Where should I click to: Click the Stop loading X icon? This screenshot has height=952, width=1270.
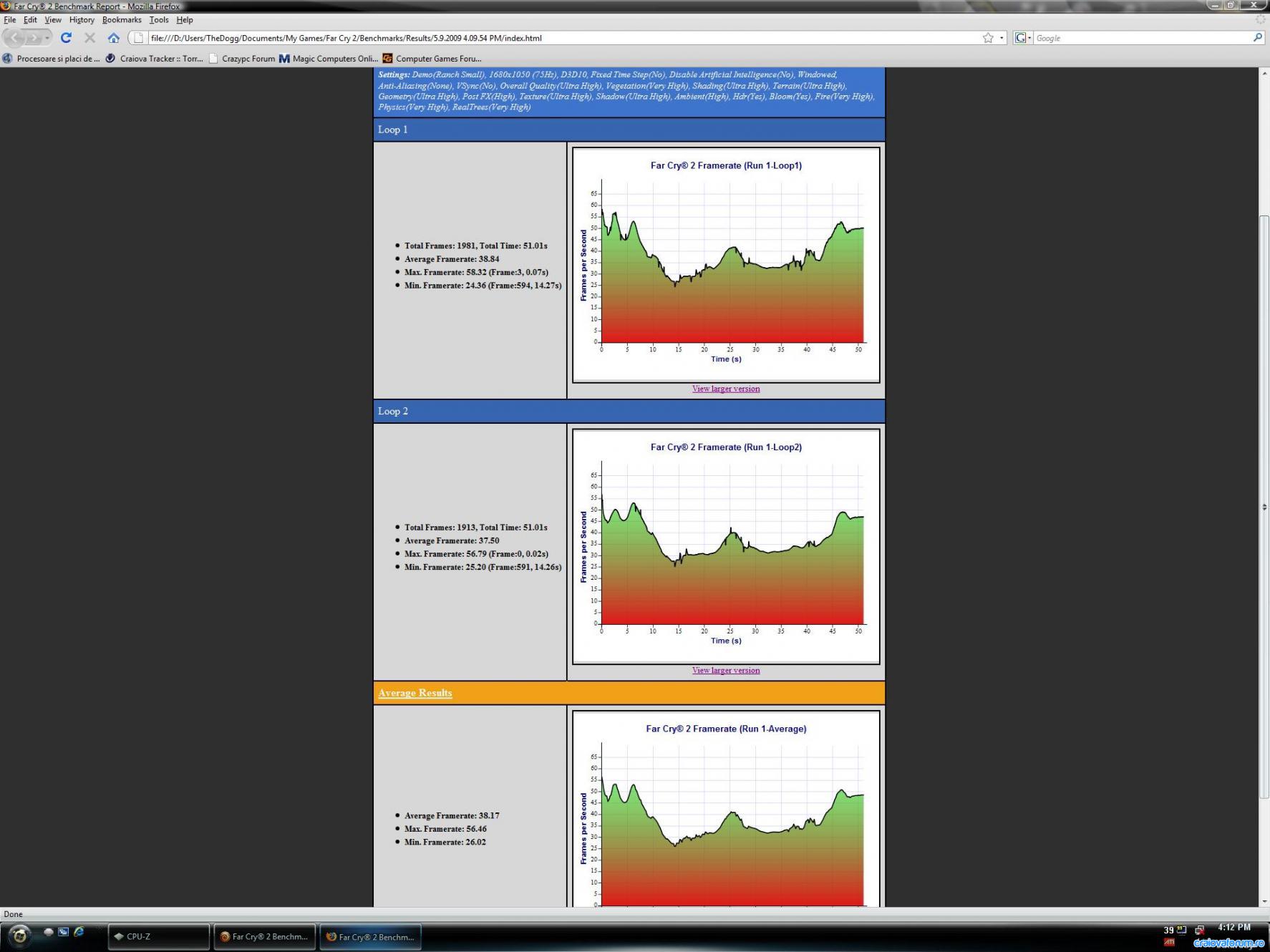89,38
